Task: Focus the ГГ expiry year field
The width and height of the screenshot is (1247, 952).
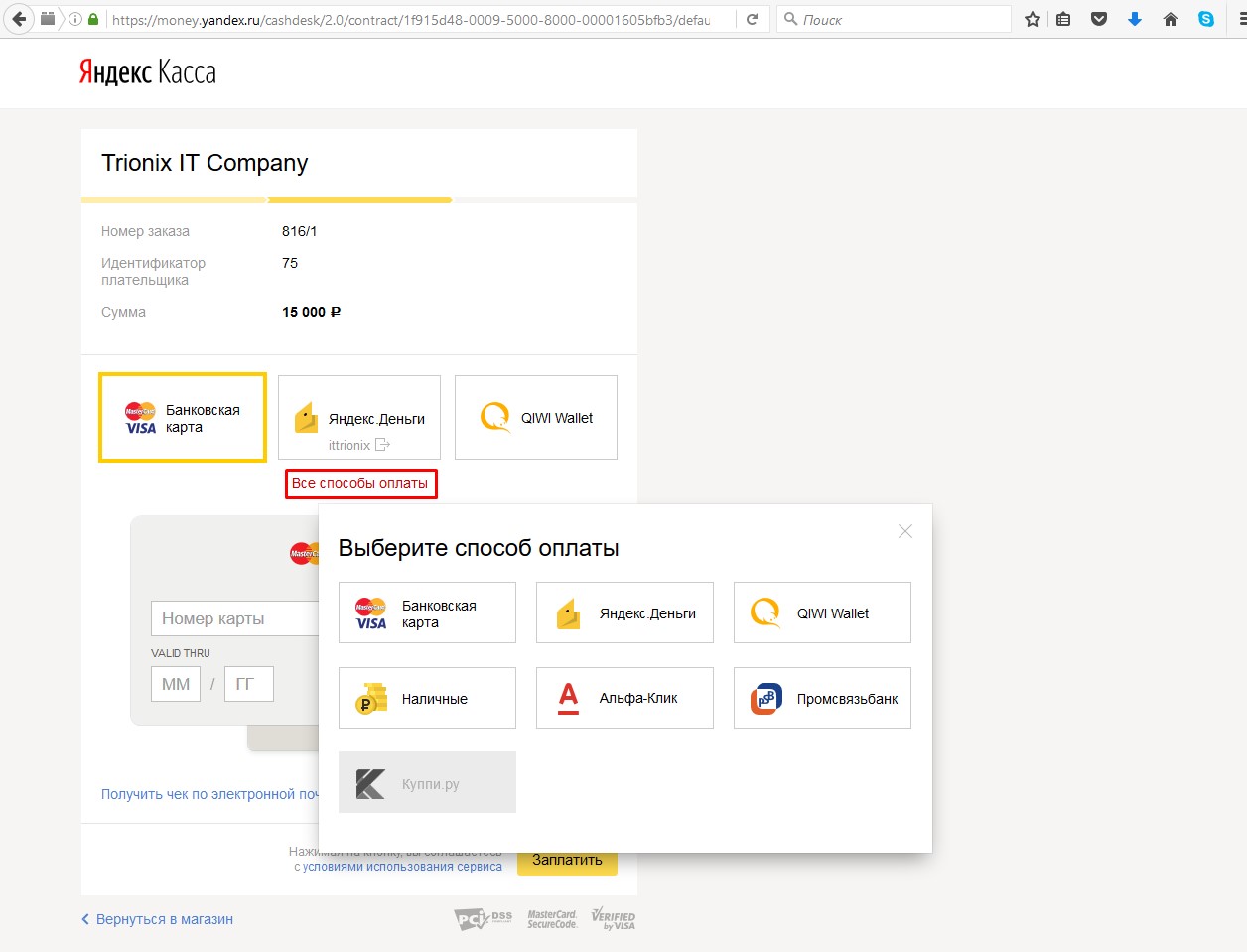Action: [249, 684]
